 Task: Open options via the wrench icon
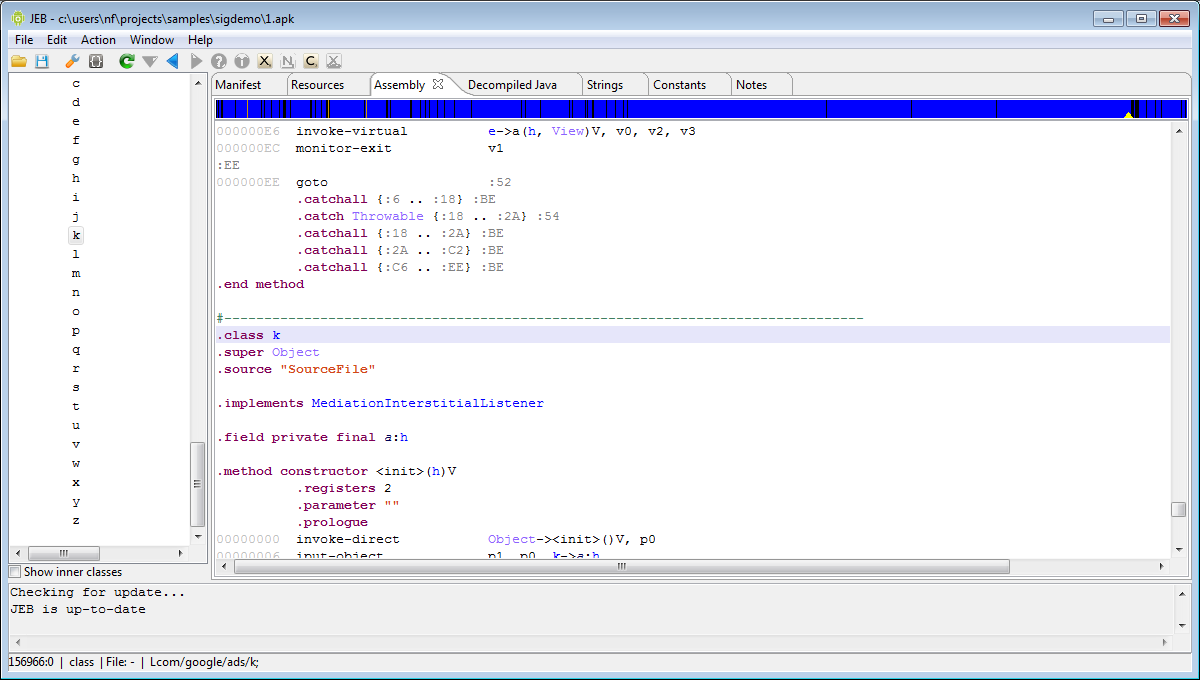click(x=72, y=61)
